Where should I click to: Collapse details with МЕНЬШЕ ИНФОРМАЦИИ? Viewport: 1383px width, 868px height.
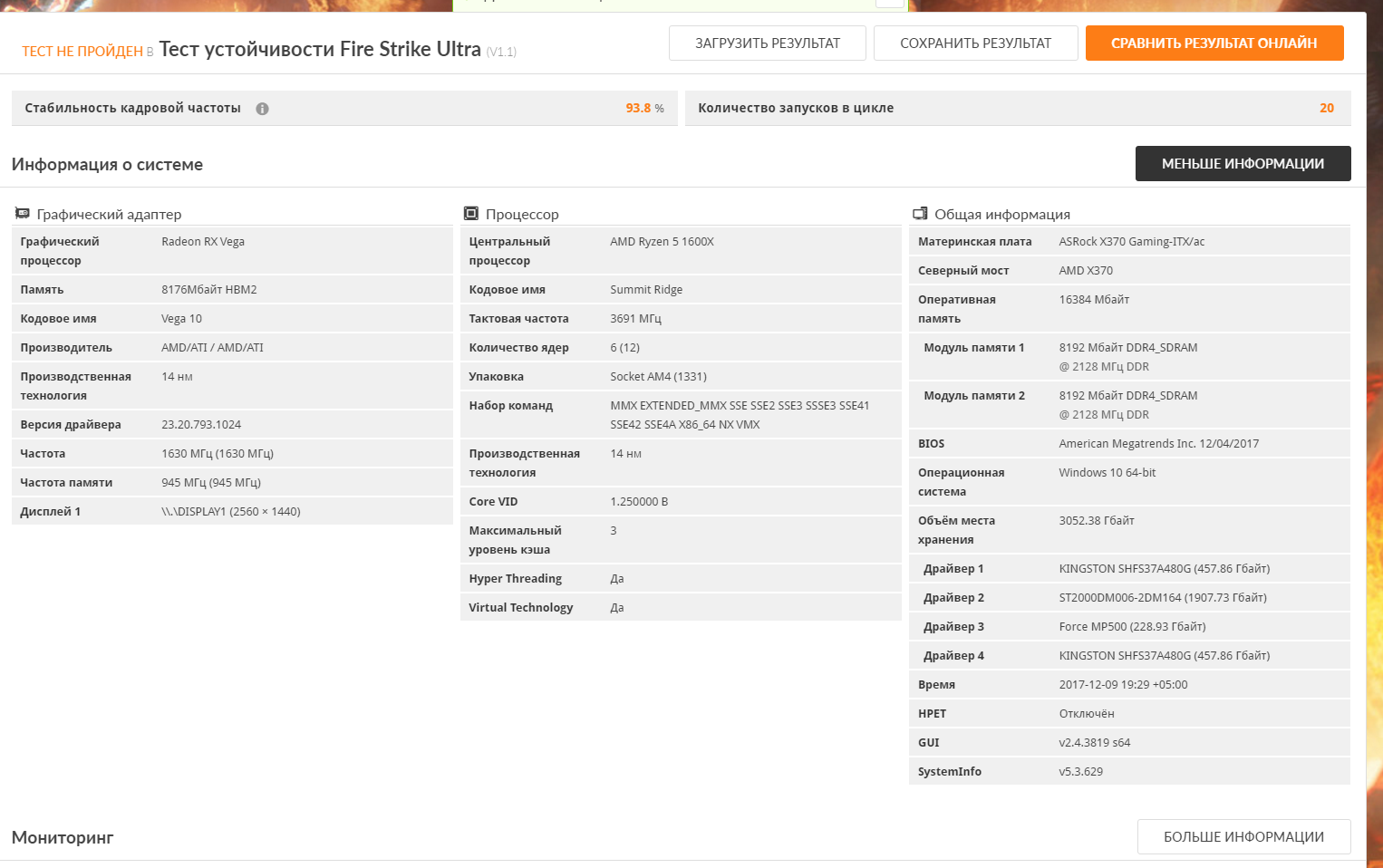point(1243,164)
